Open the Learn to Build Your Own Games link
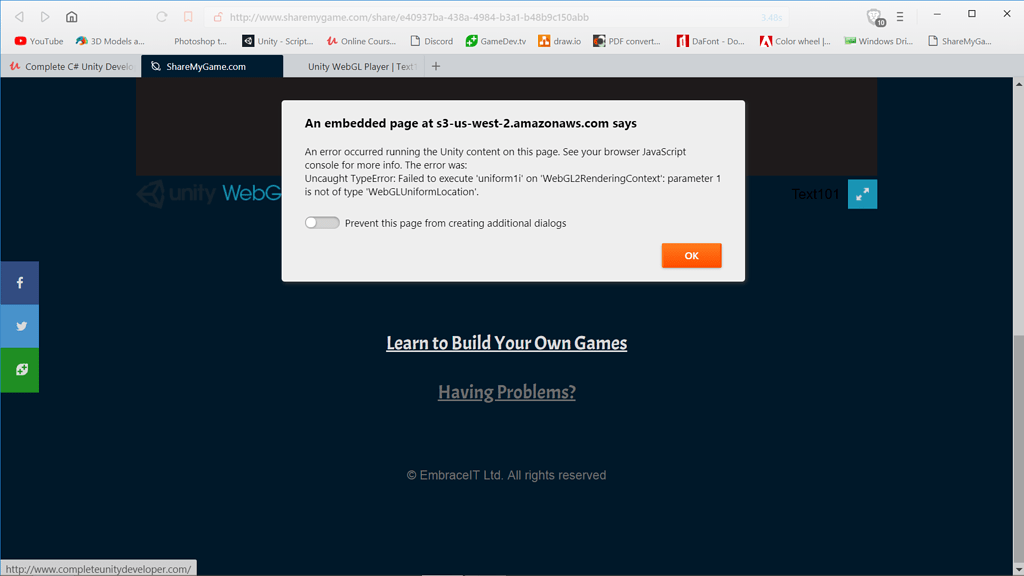This screenshot has width=1024, height=576. (x=506, y=342)
